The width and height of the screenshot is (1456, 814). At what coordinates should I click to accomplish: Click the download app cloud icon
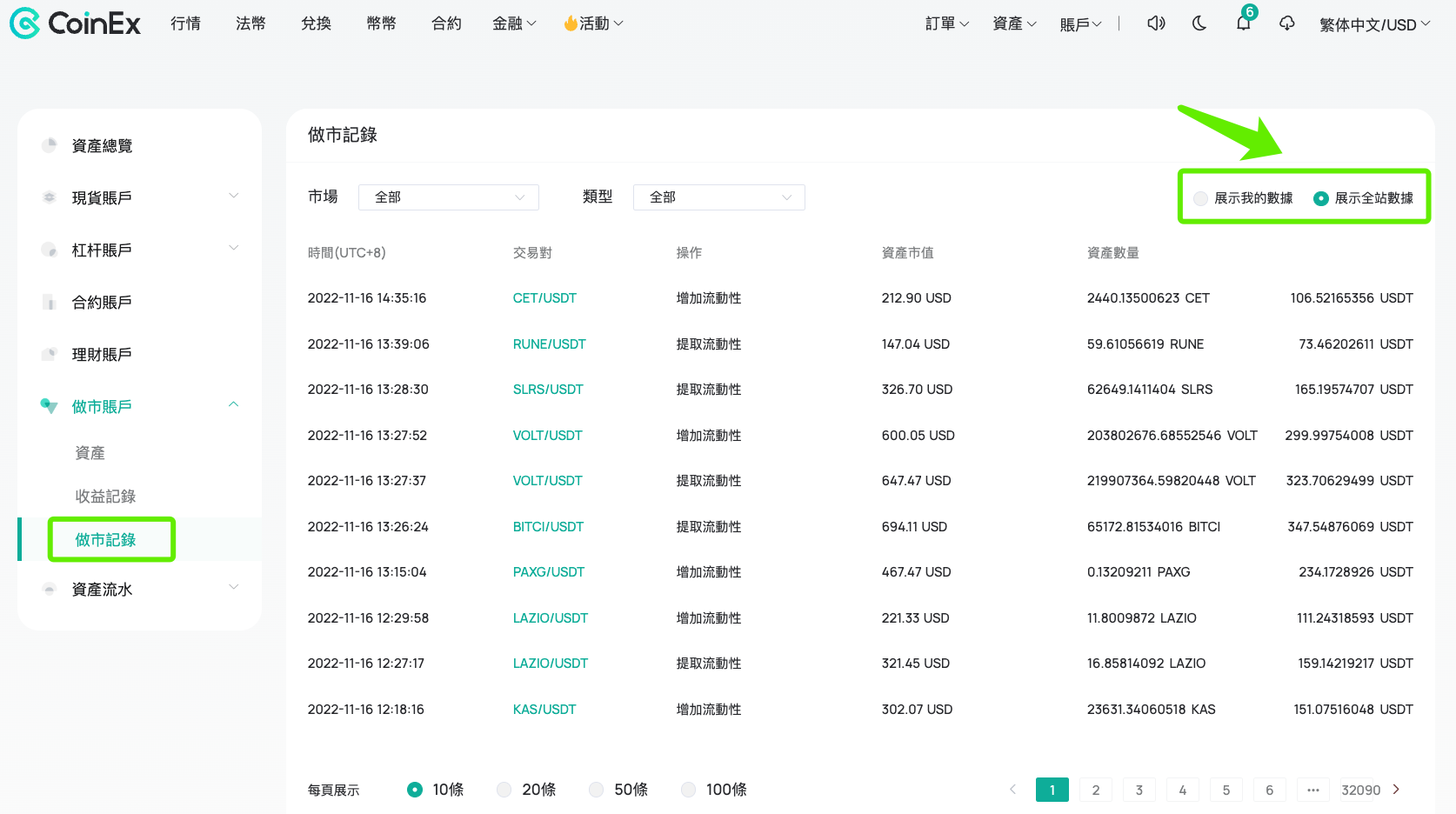click(1287, 23)
